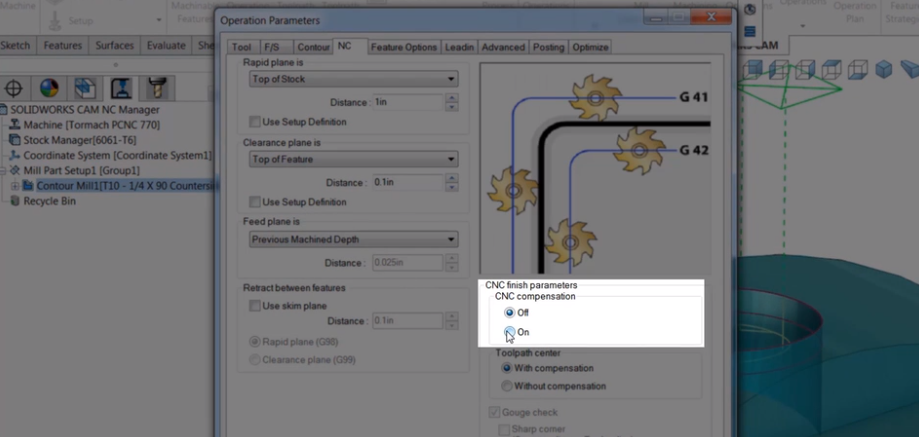Screen dimensions: 919x437
Task: Select the second view cube with left face shaded
Action: tap(779, 69)
